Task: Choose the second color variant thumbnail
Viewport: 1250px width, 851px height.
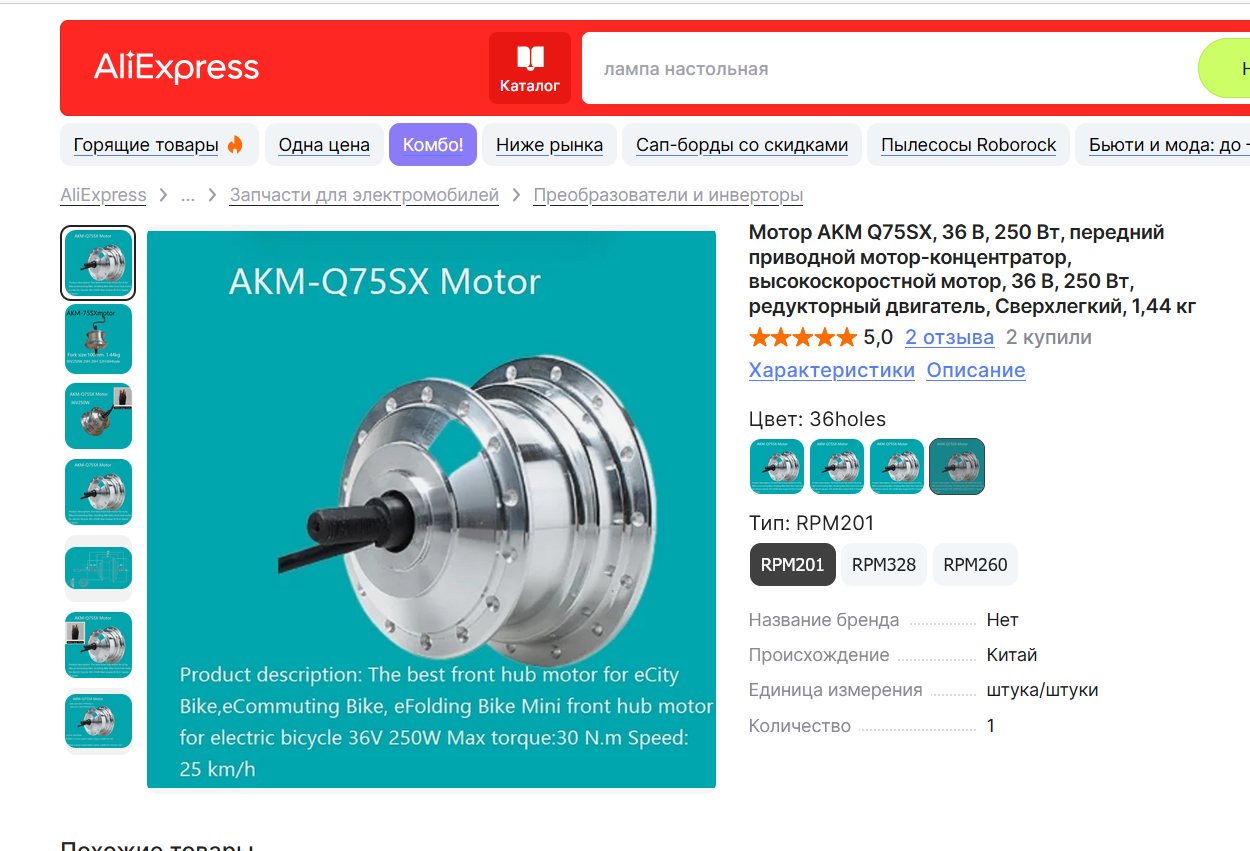Action: (837, 466)
